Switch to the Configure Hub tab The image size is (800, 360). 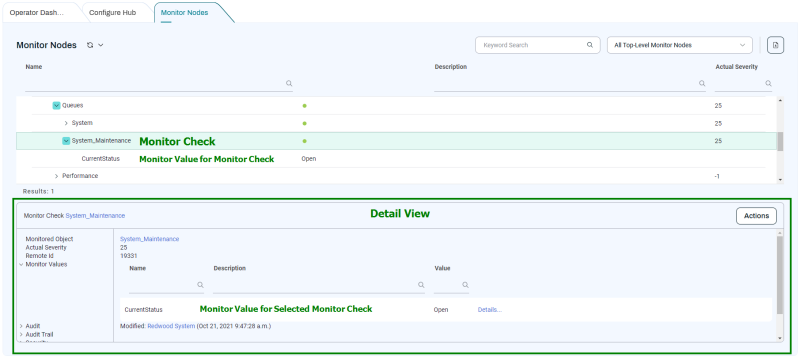(x=112, y=12)
